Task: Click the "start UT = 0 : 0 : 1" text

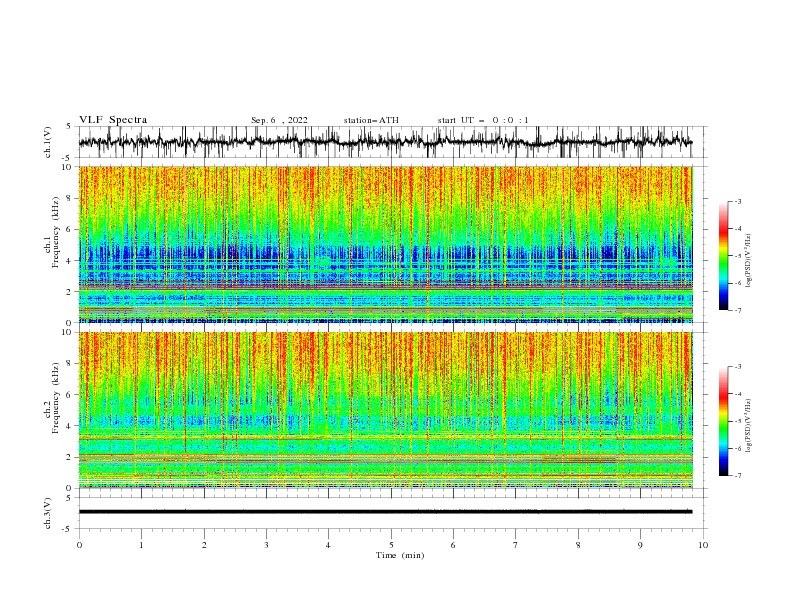Action: pyautogui.click(x=483, y=120)
